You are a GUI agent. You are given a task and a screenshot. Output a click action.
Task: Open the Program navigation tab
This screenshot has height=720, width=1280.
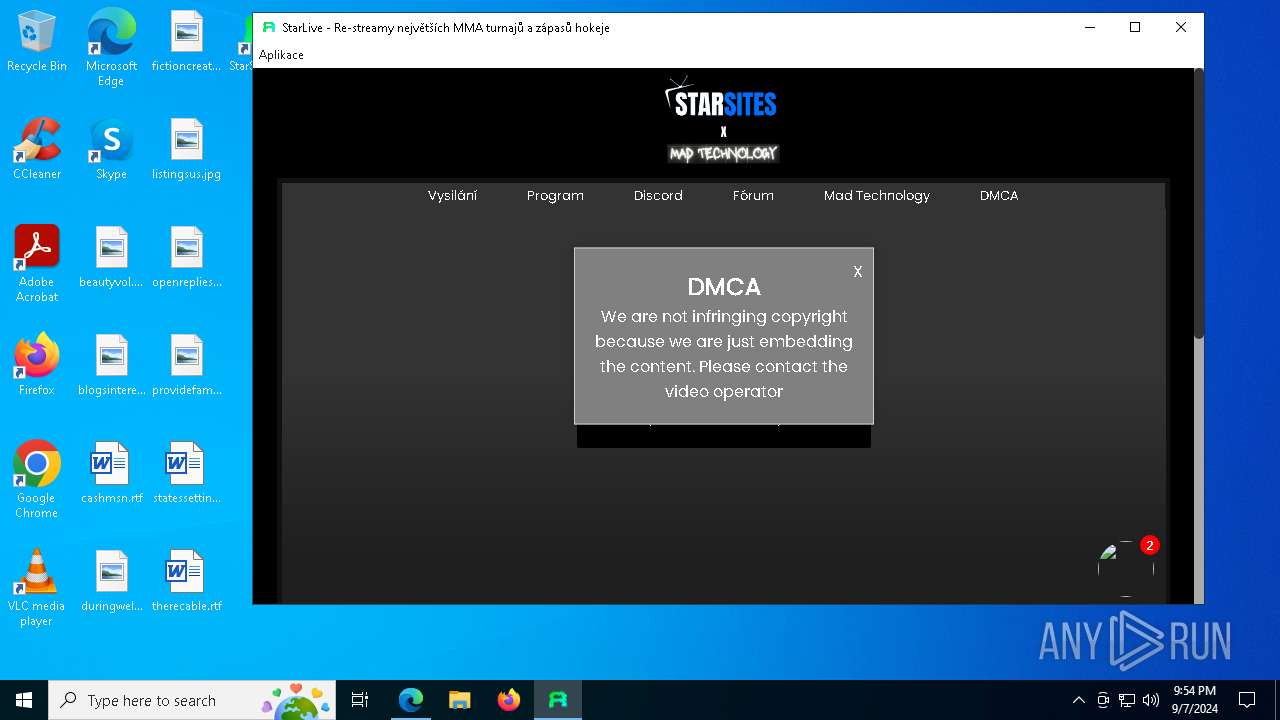[555, 196]
